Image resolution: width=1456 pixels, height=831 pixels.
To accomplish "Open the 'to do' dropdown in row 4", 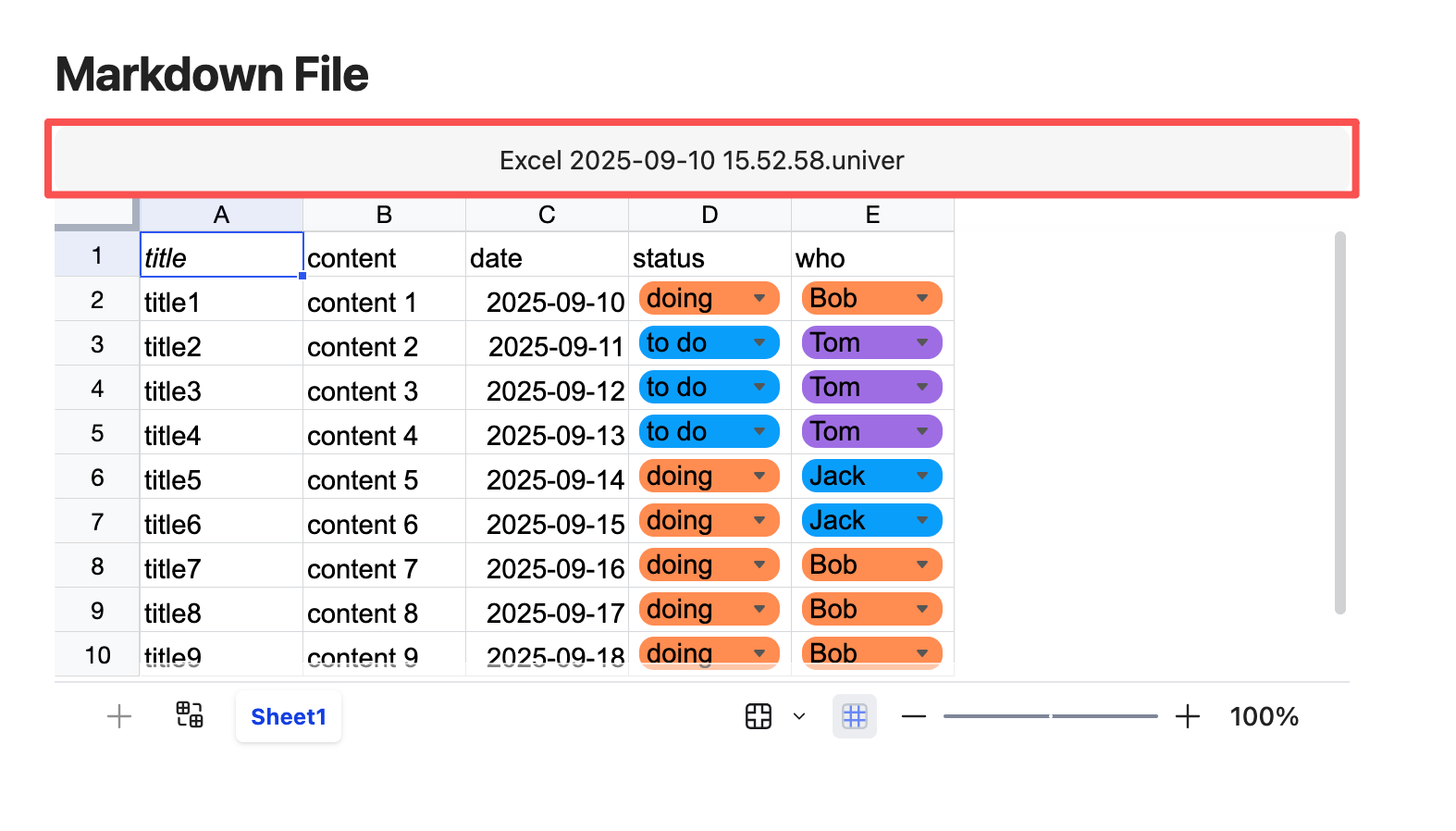I will 759,387.
